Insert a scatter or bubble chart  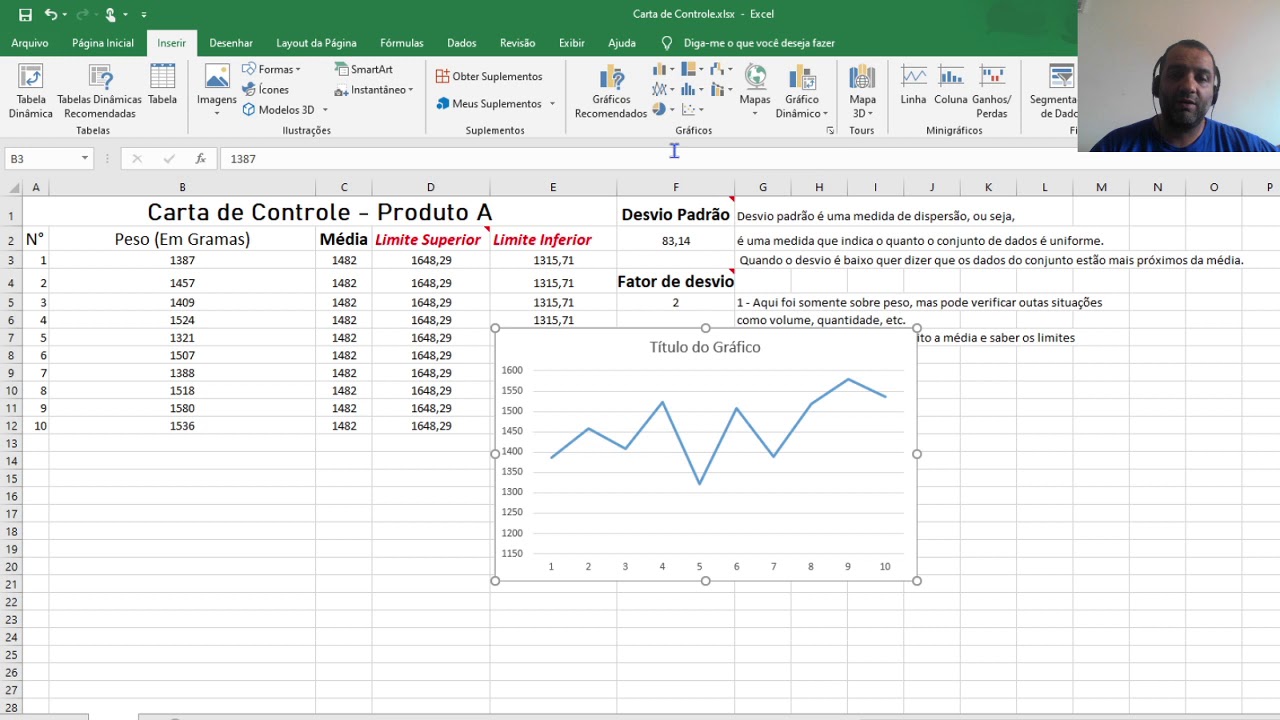(x=691, y=109)
